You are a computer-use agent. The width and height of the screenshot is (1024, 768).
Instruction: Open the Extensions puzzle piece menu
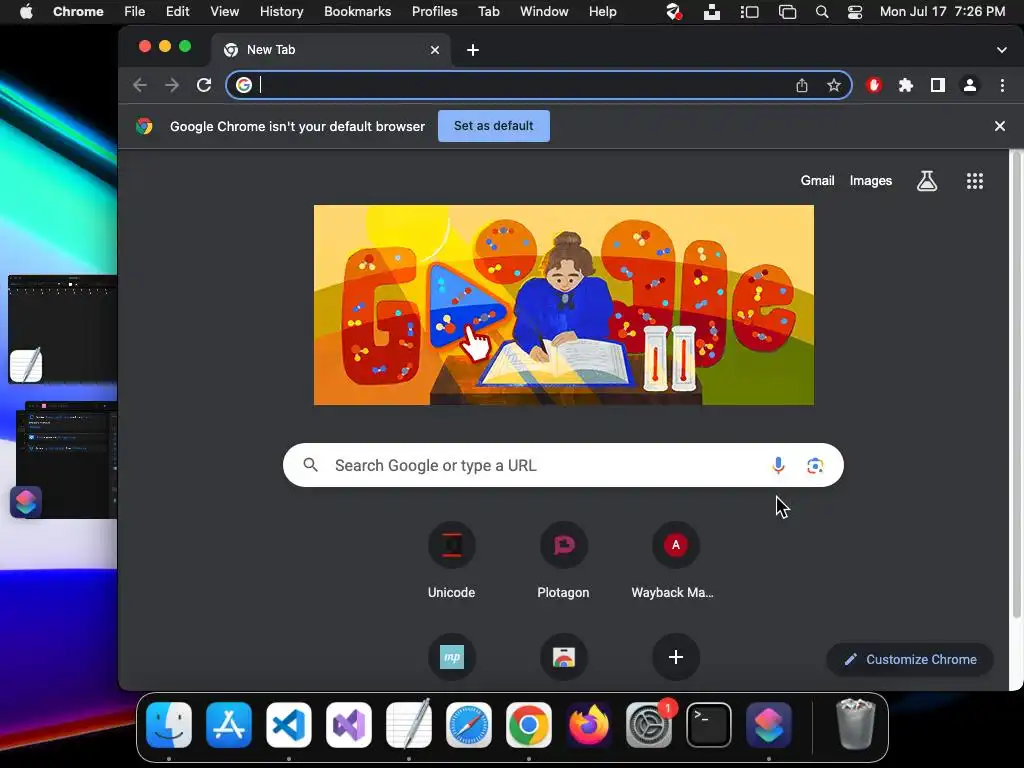click(x=906, y=85)
